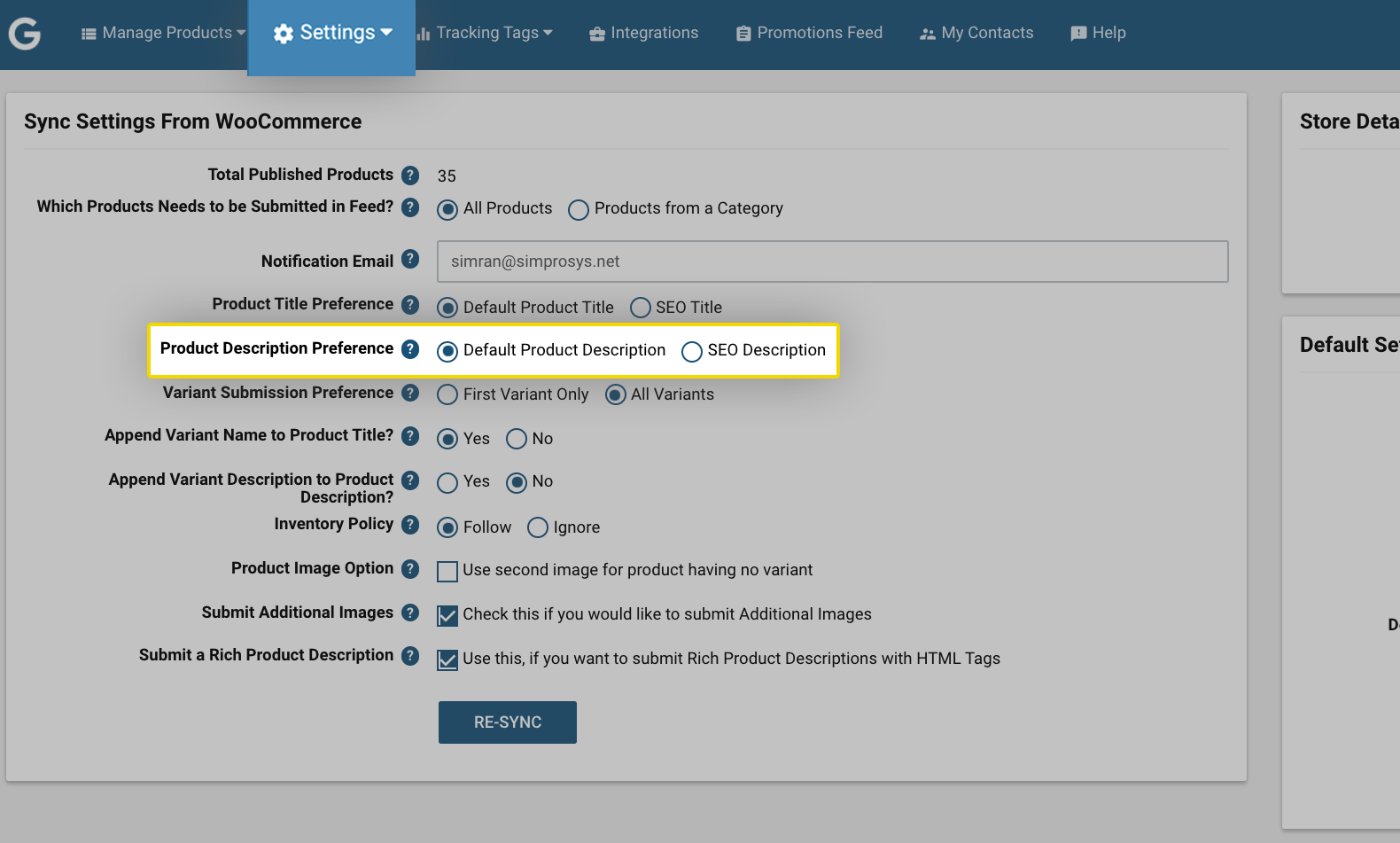Screen dimensions: 1400x843
Task: Choose Default Product Title option
Action: pos(447,308)
